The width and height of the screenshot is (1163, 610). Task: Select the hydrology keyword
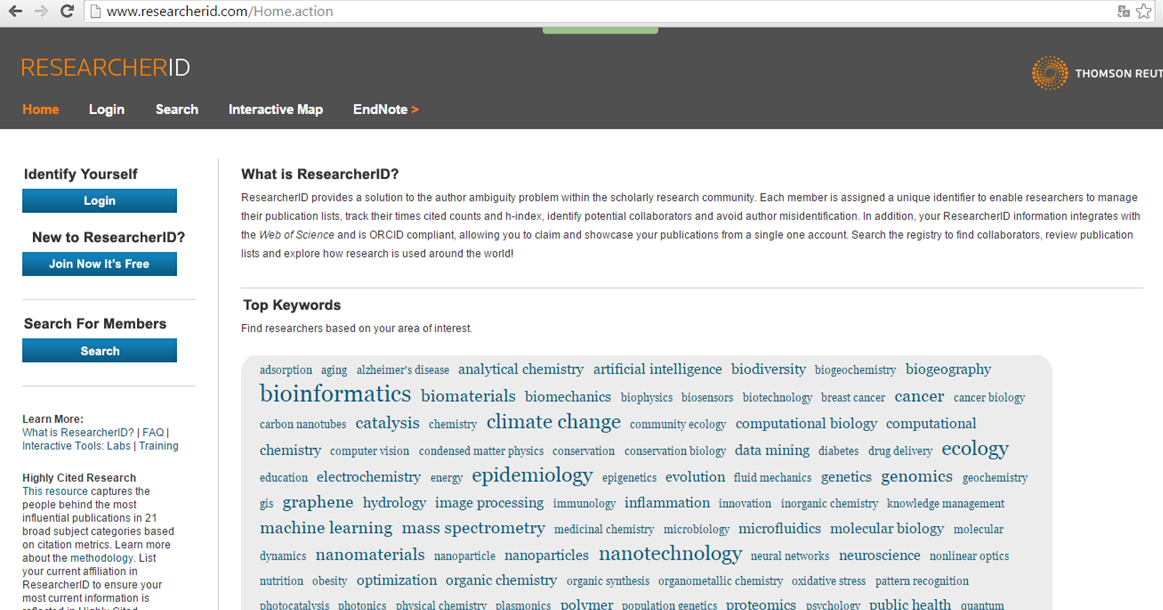tap(394, 502)
